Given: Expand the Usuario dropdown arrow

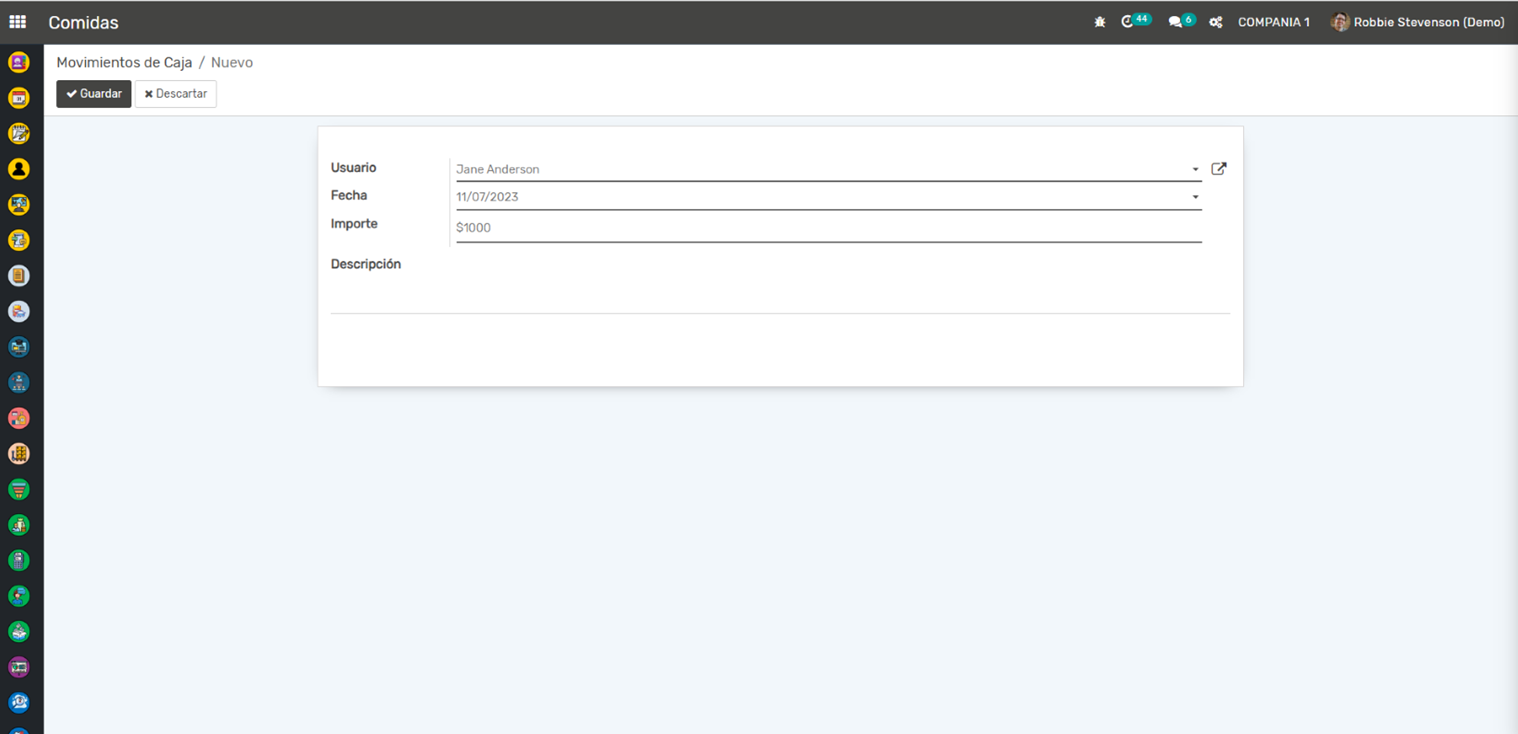Looking at the screenshot, I should 1195,170.
